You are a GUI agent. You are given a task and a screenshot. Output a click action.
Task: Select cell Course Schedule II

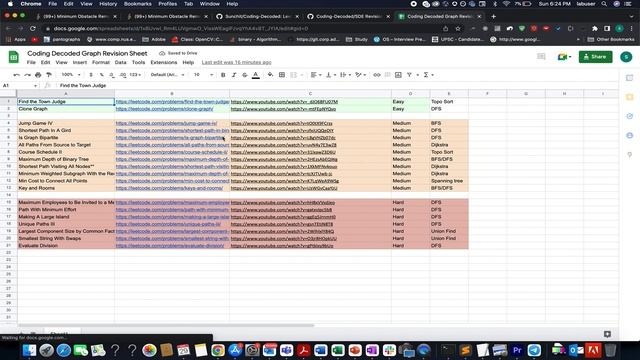[66, 152]
